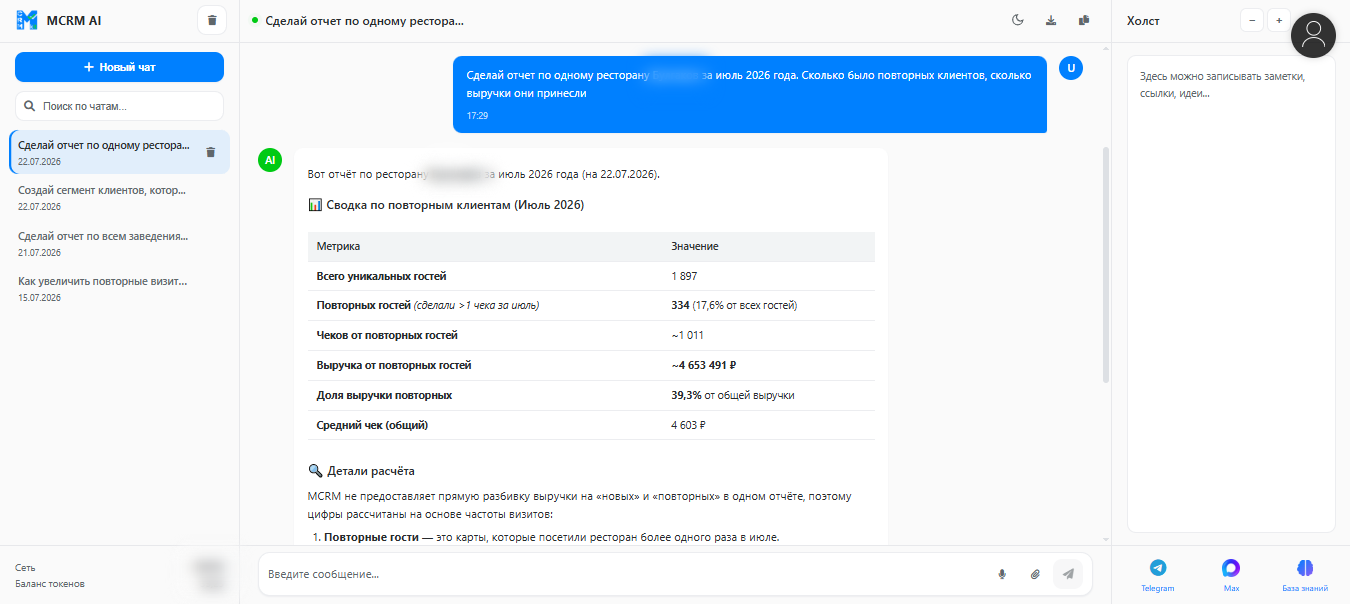1350x604 pixels.
Task: Click the blue user message bubble
Action: click(750, 94)
